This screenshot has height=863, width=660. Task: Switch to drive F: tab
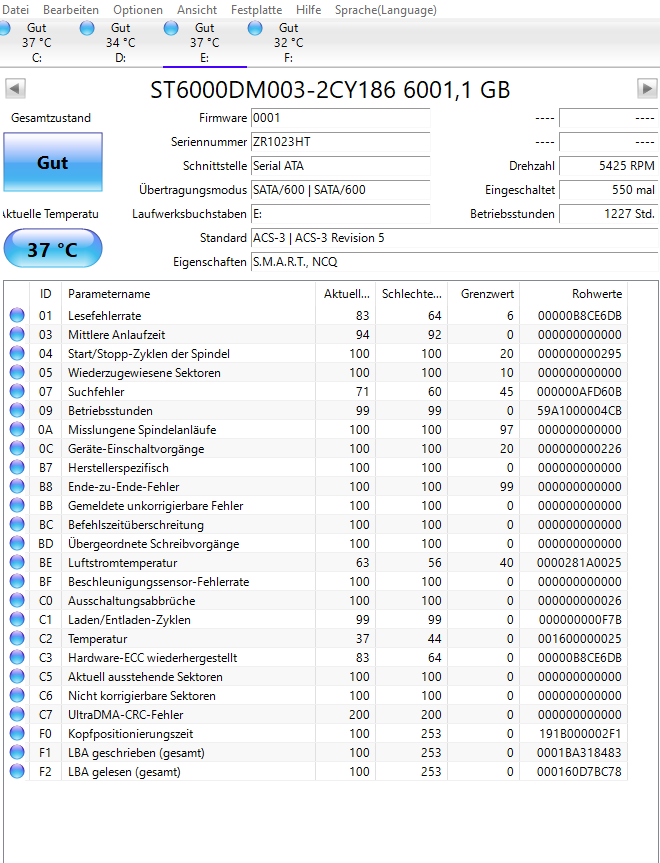[x=288, y=42]
